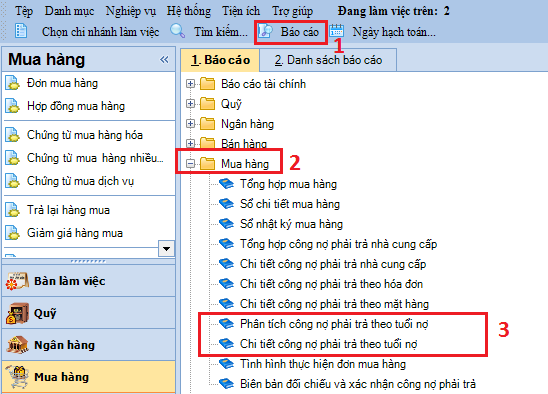Select Quỹ folder in report tree
This screenshot has width=548, height=394.
(231, 104)
